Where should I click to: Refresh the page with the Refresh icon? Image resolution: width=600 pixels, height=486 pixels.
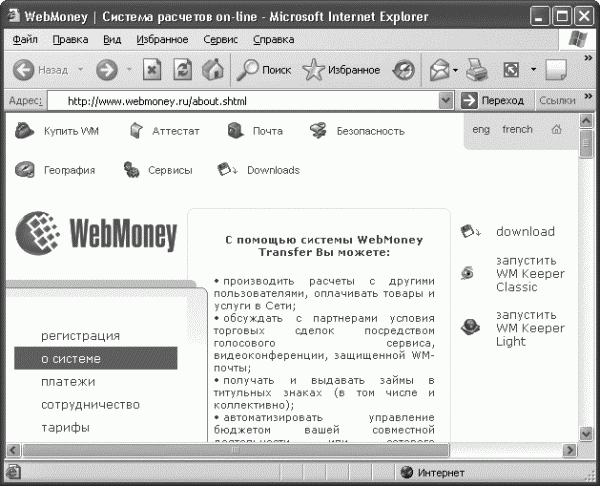(x=183, y=70)
